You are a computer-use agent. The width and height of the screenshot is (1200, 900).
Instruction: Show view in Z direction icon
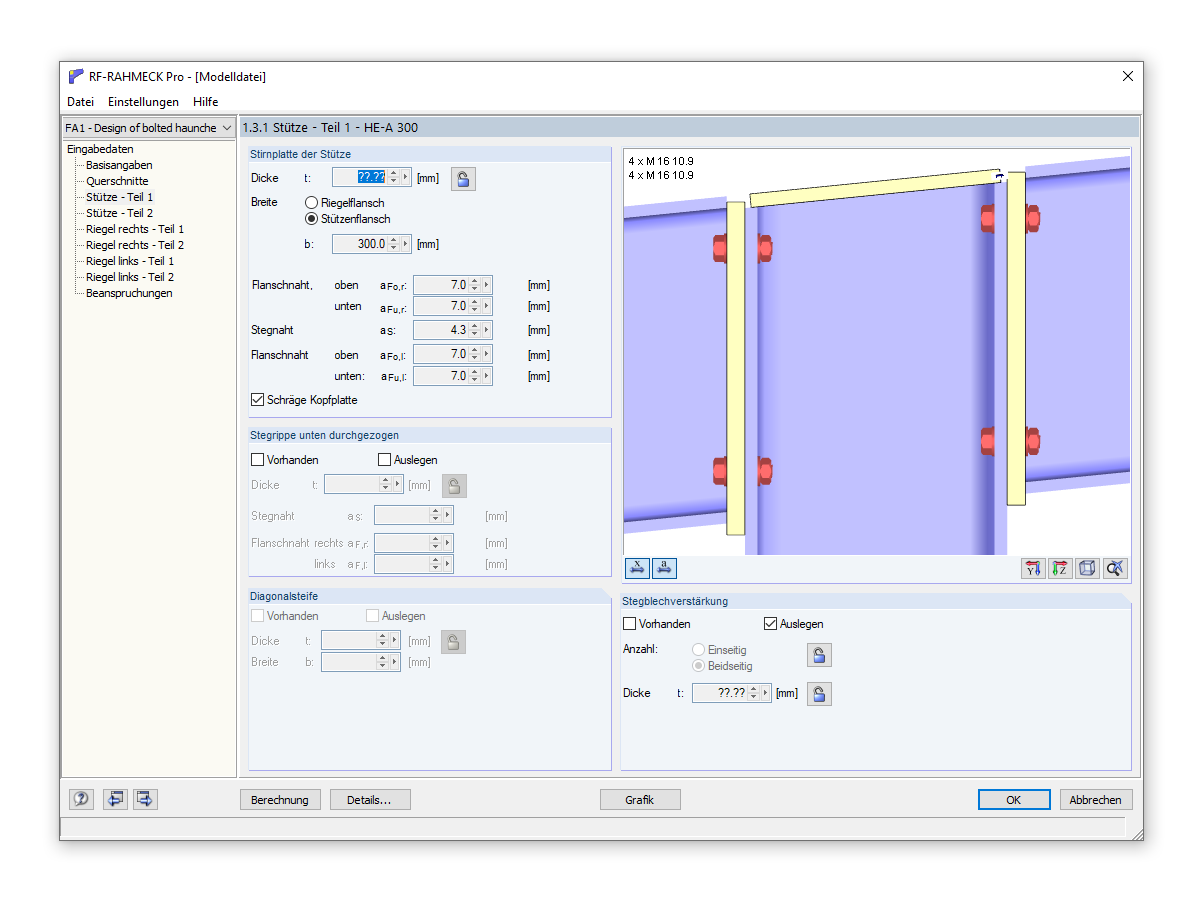[x=1060, y=568]
